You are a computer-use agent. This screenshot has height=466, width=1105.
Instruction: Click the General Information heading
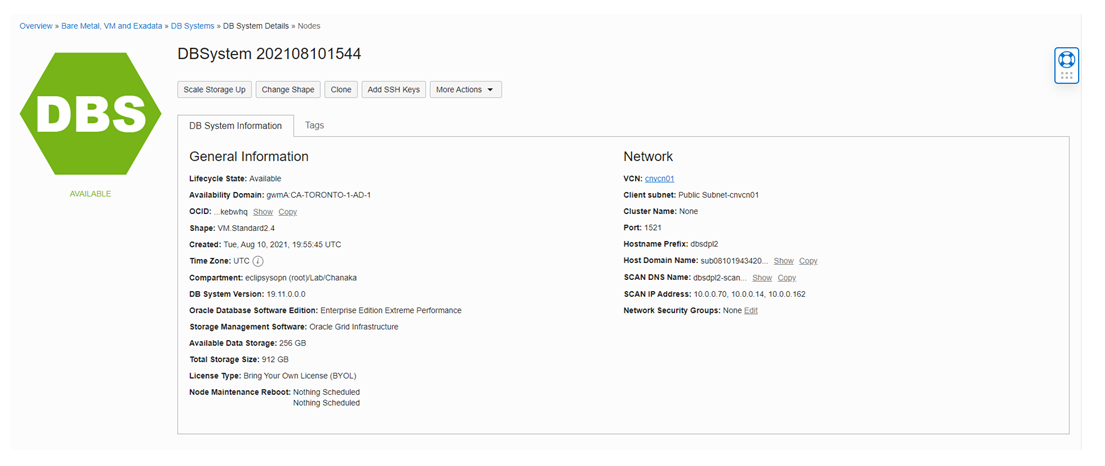249,157
